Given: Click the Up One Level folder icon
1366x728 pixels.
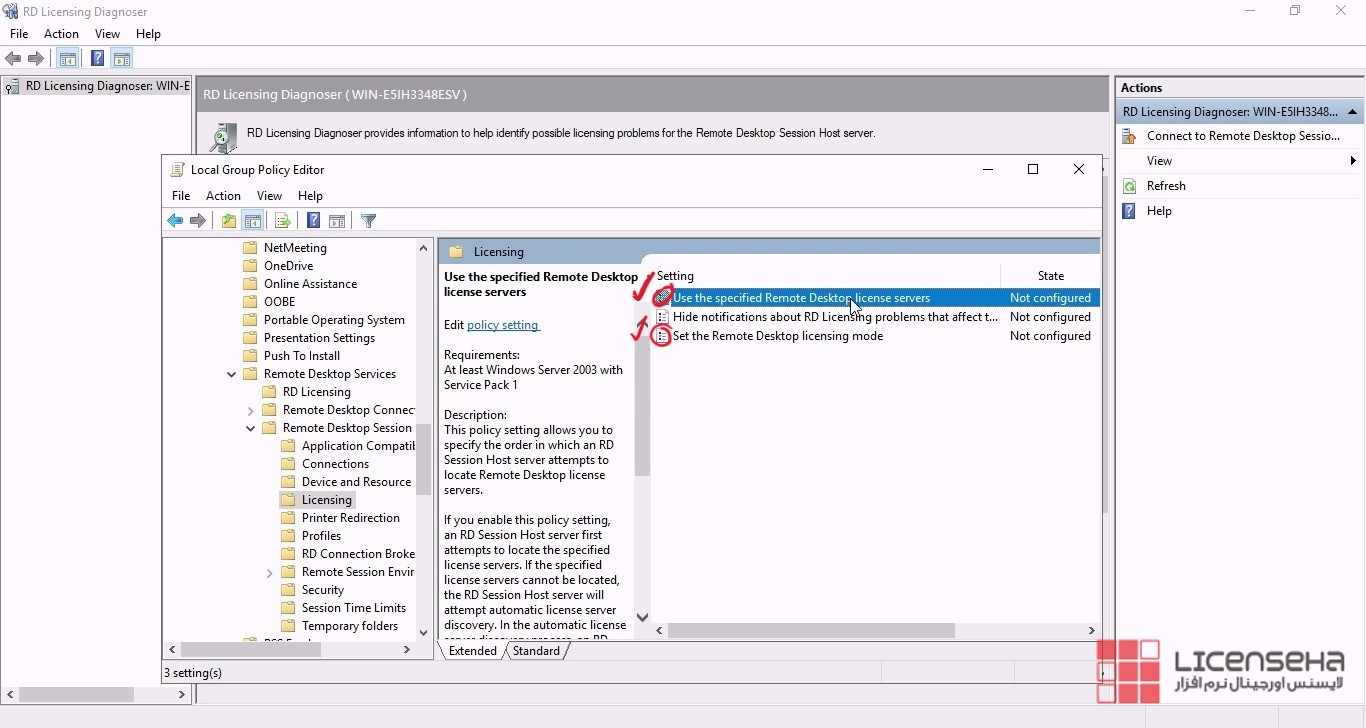Looking at the screenshot, I should 229,221.
